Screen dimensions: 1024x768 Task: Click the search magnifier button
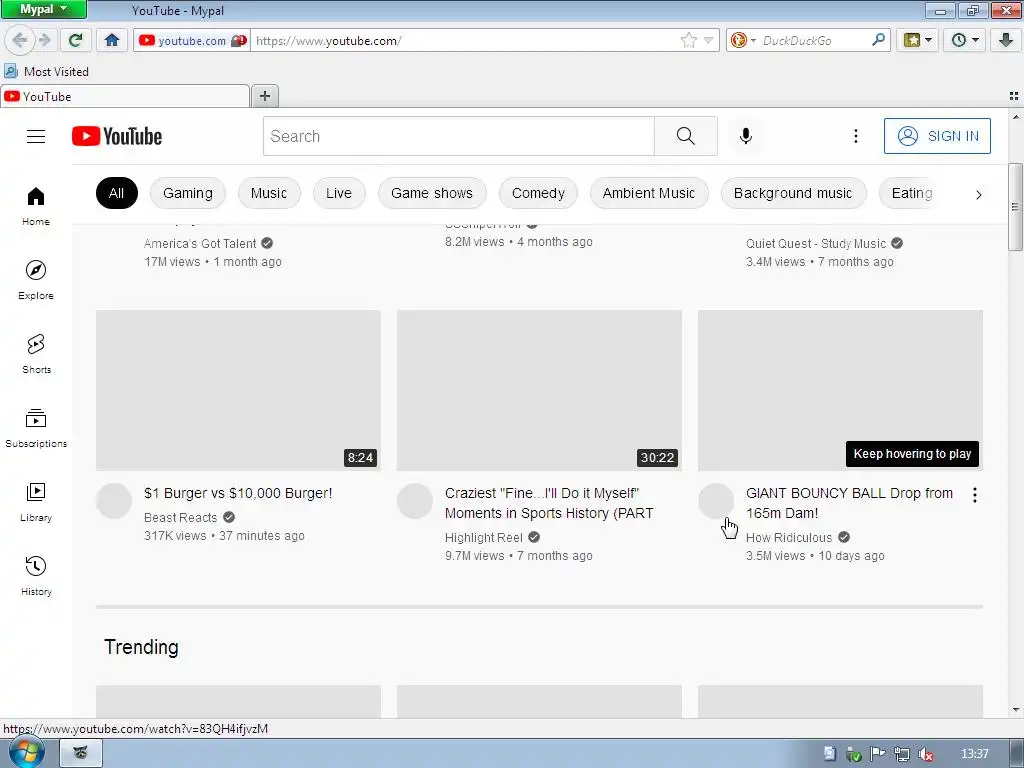click(686, 136)
